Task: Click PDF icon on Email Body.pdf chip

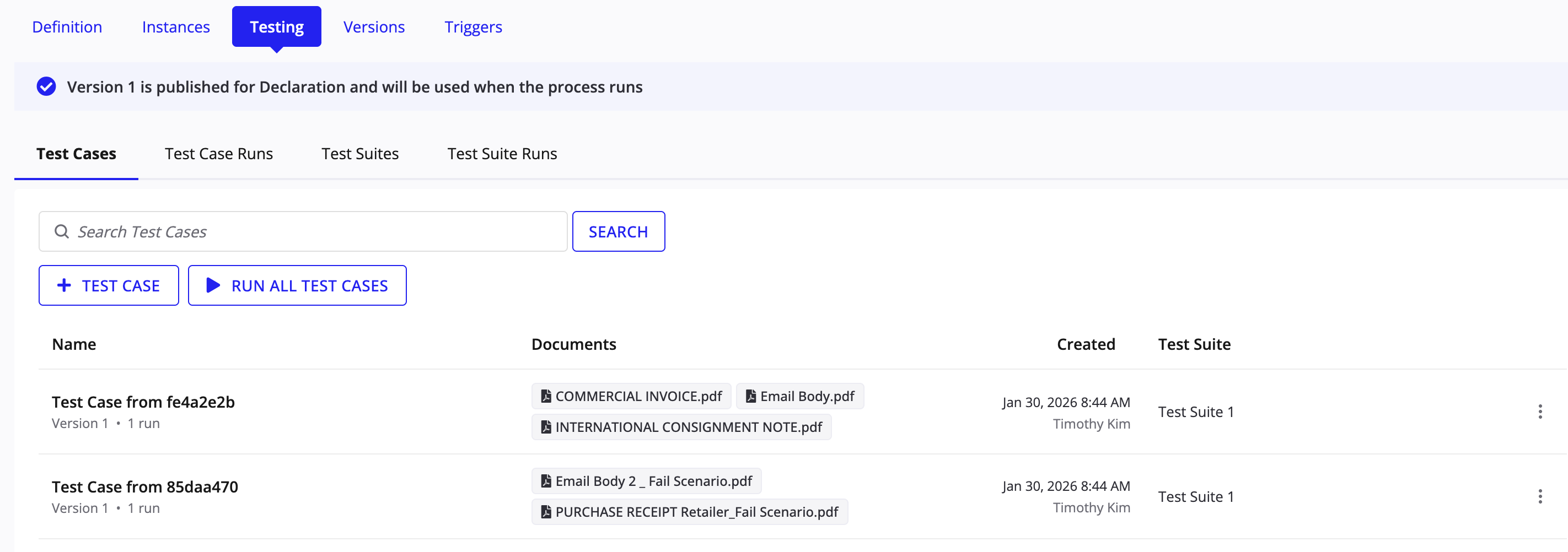Action: tap(750, 396)
